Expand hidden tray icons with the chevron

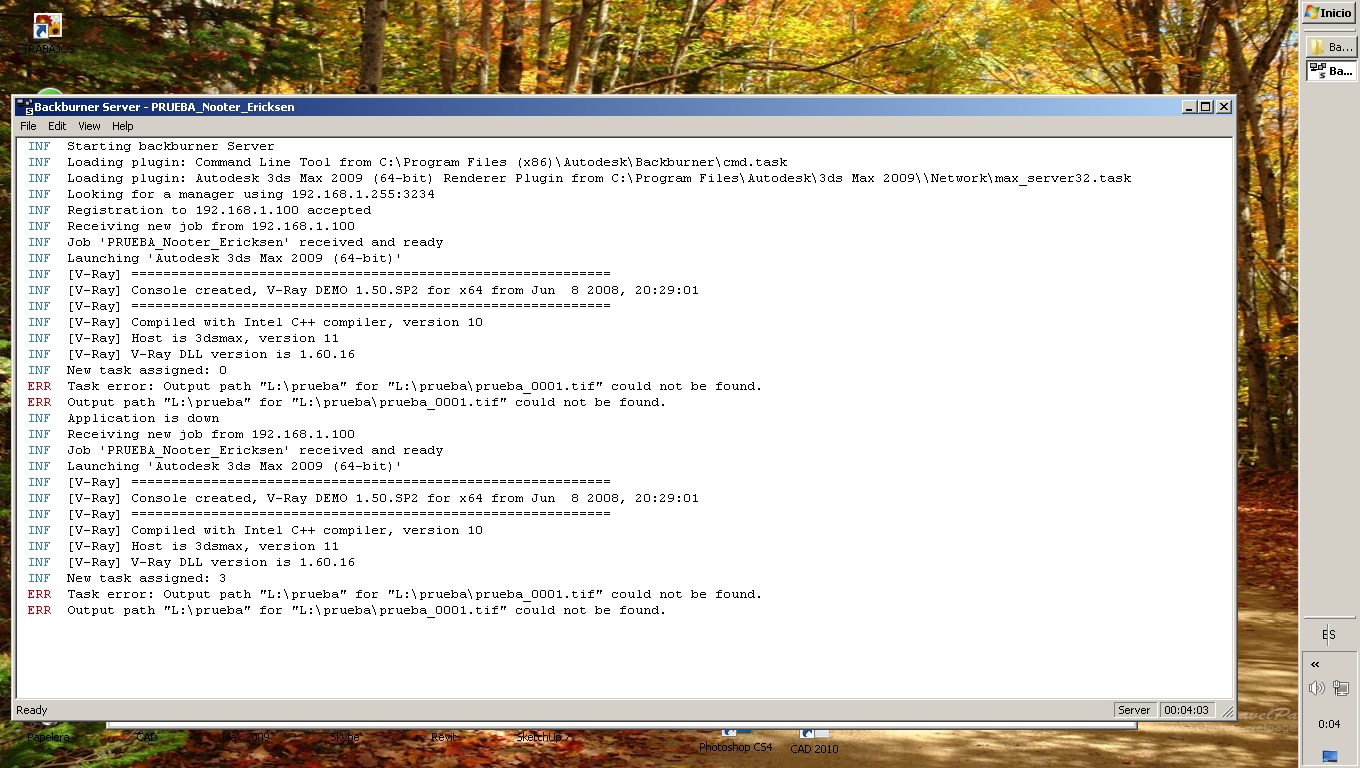tap(1315, 664)
